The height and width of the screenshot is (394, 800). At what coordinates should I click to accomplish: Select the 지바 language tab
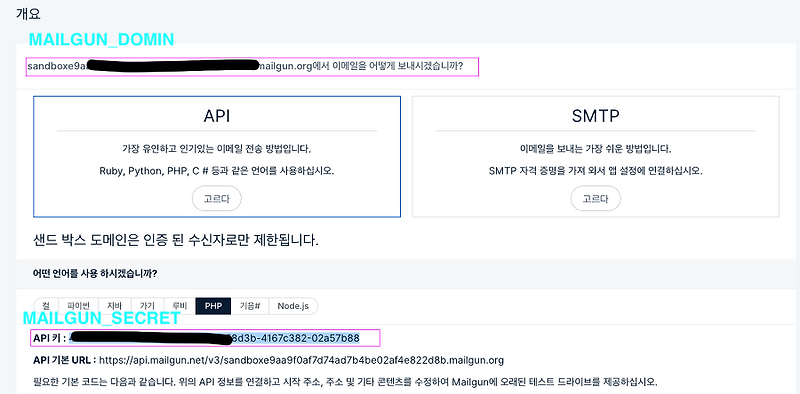pos(115,306)
